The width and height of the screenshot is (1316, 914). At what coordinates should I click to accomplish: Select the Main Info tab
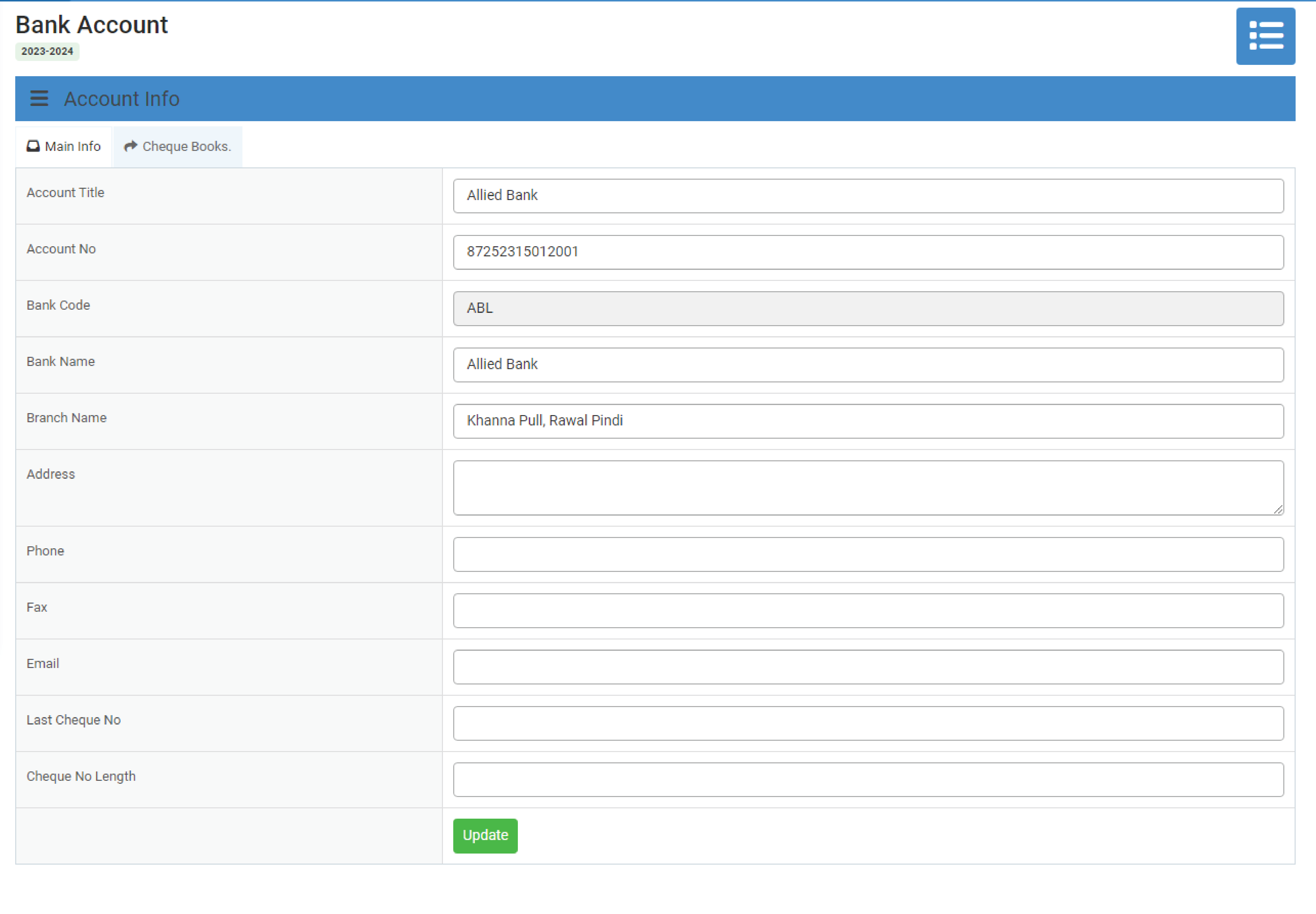64,147
